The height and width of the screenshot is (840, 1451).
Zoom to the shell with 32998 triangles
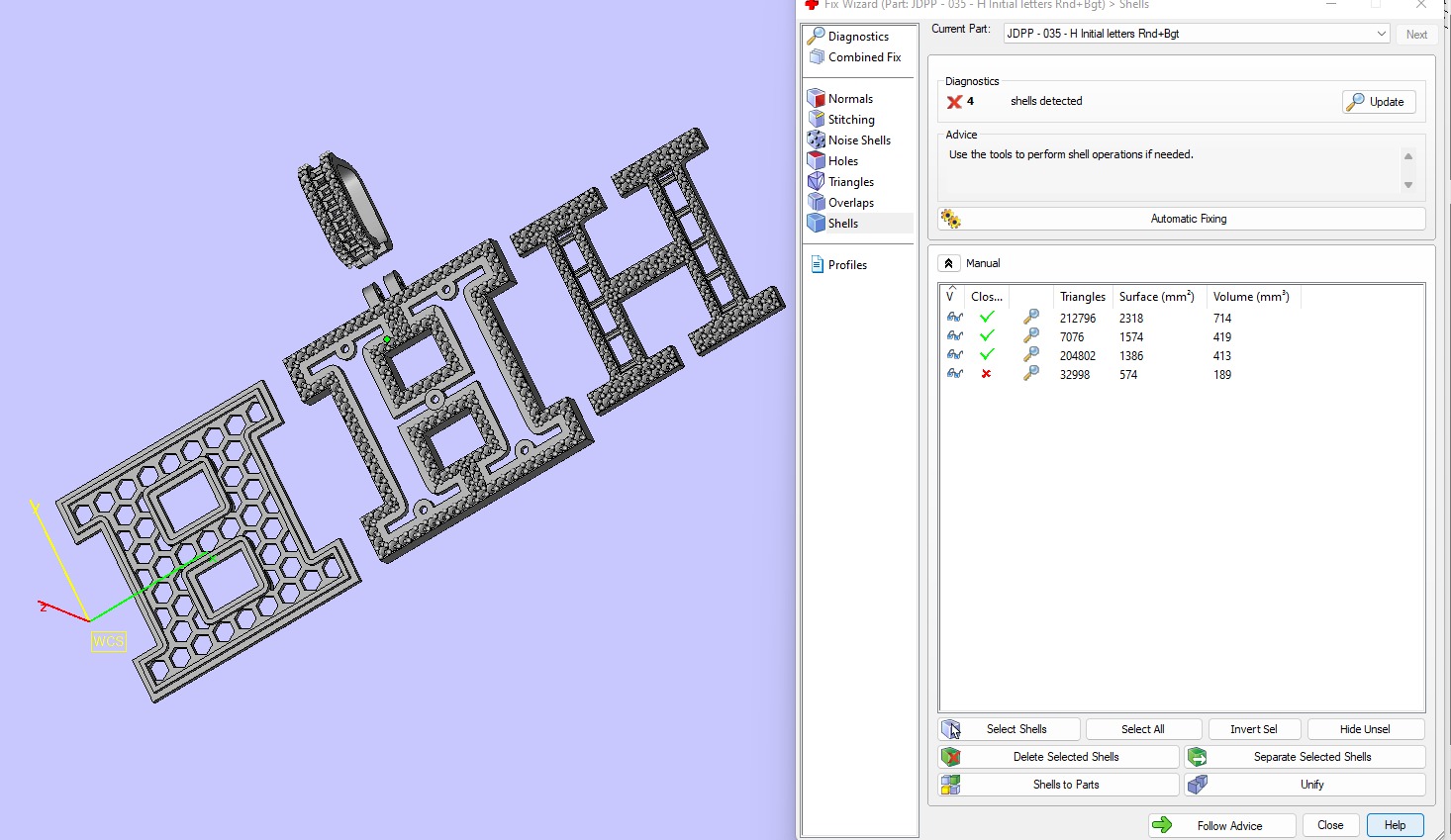pyautogui.click(x=1031, y=374)
